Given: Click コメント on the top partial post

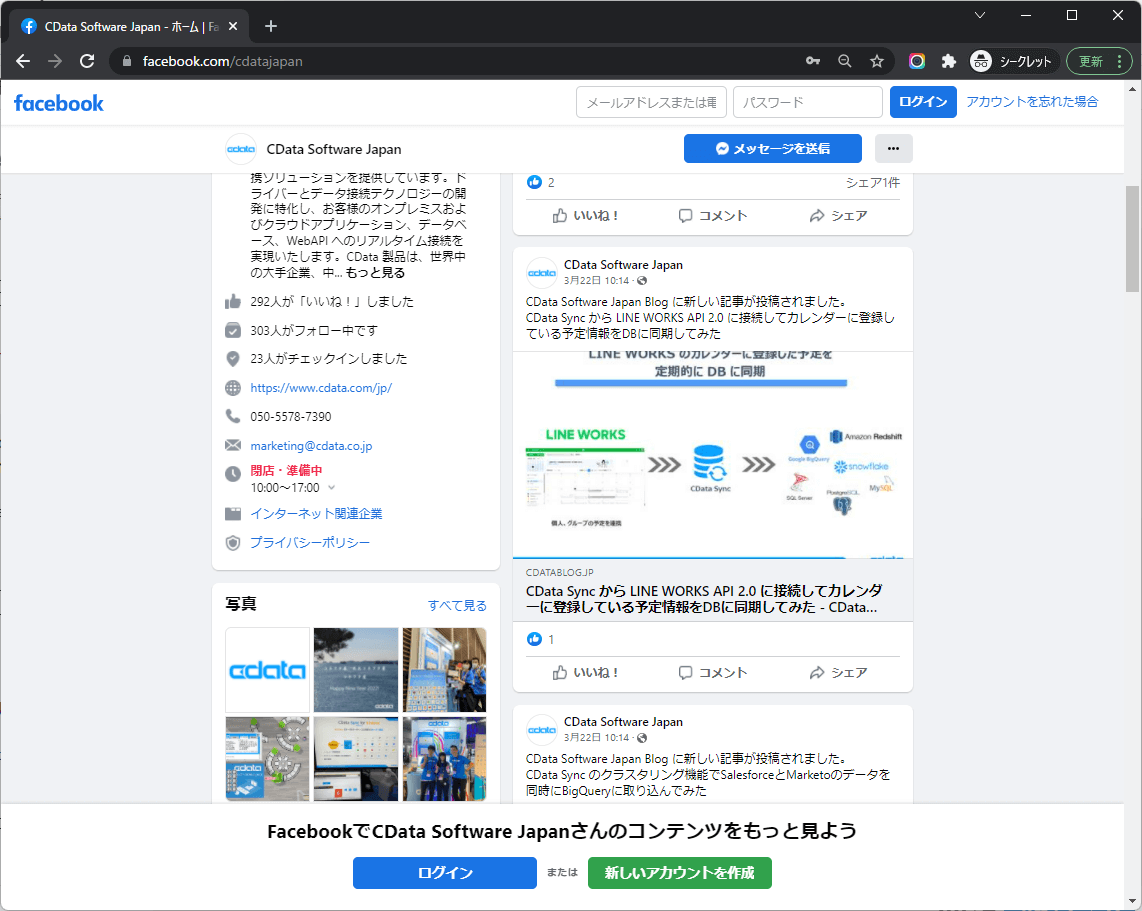Looking at the screenshot, I should 712,216.
